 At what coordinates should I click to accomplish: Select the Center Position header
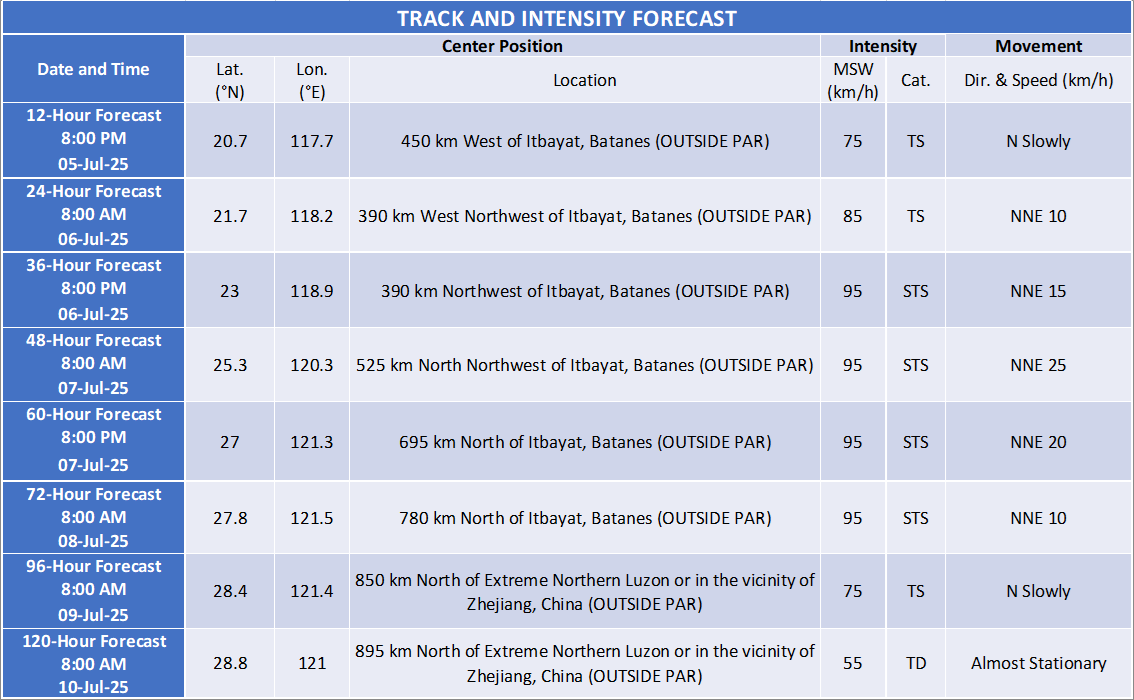pyautogui.click(x=502, y=46)
